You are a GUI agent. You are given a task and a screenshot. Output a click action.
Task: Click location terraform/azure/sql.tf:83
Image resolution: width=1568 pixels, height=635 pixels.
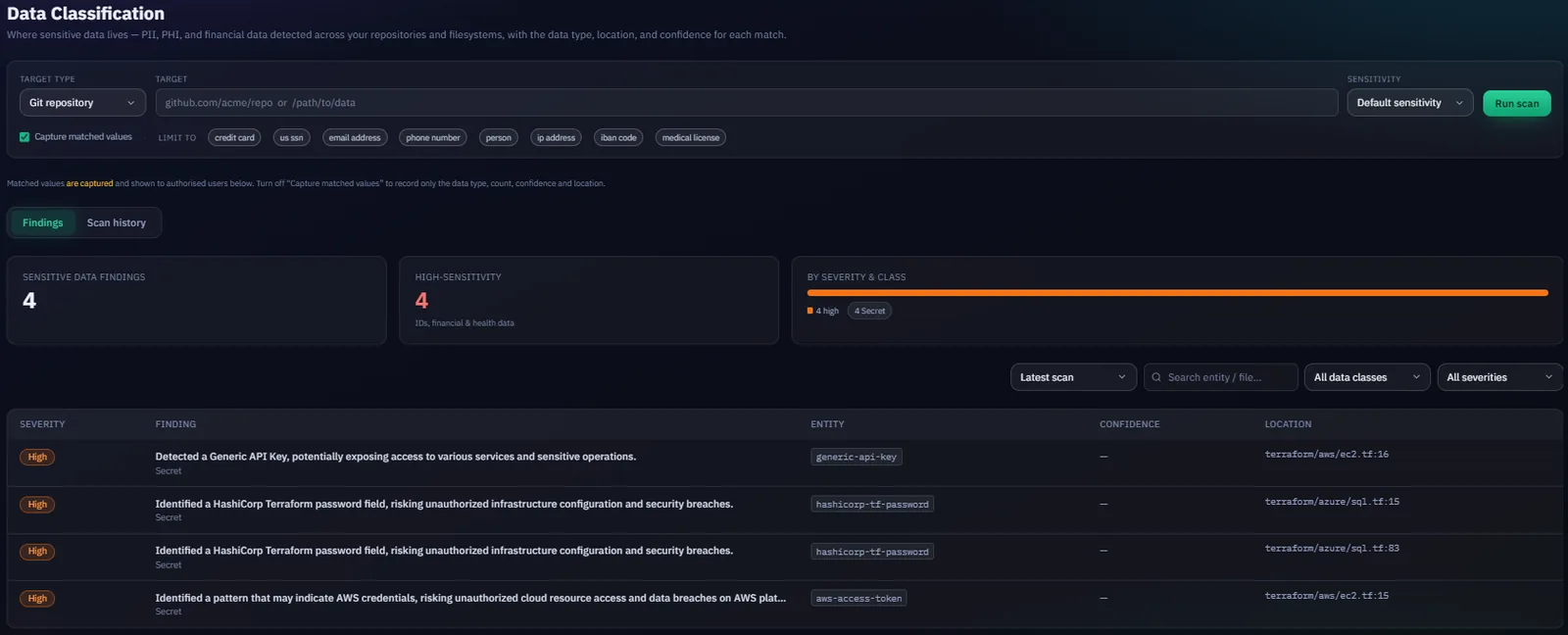click(1332, 549)
